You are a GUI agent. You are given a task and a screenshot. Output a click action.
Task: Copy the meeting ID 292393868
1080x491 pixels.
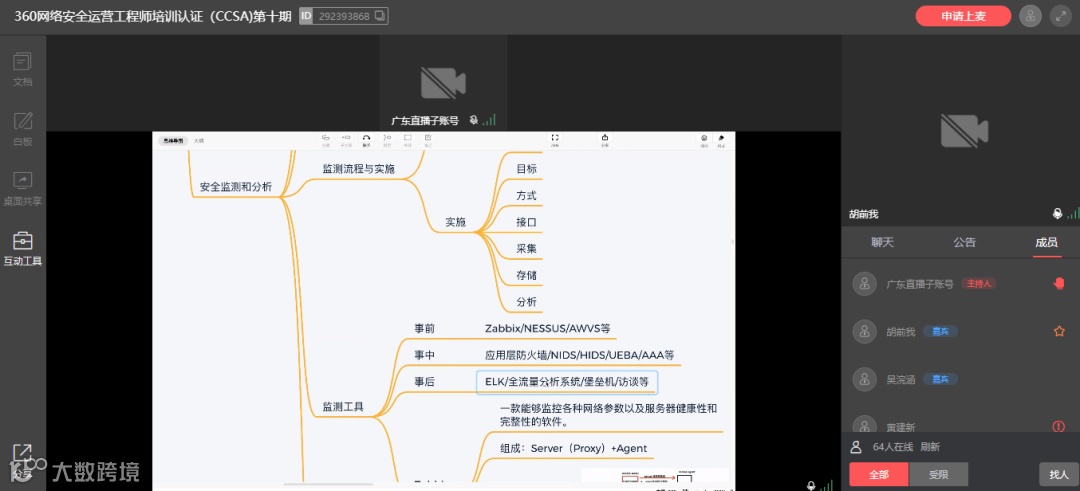pyautogui.click(x=380, y=16)
